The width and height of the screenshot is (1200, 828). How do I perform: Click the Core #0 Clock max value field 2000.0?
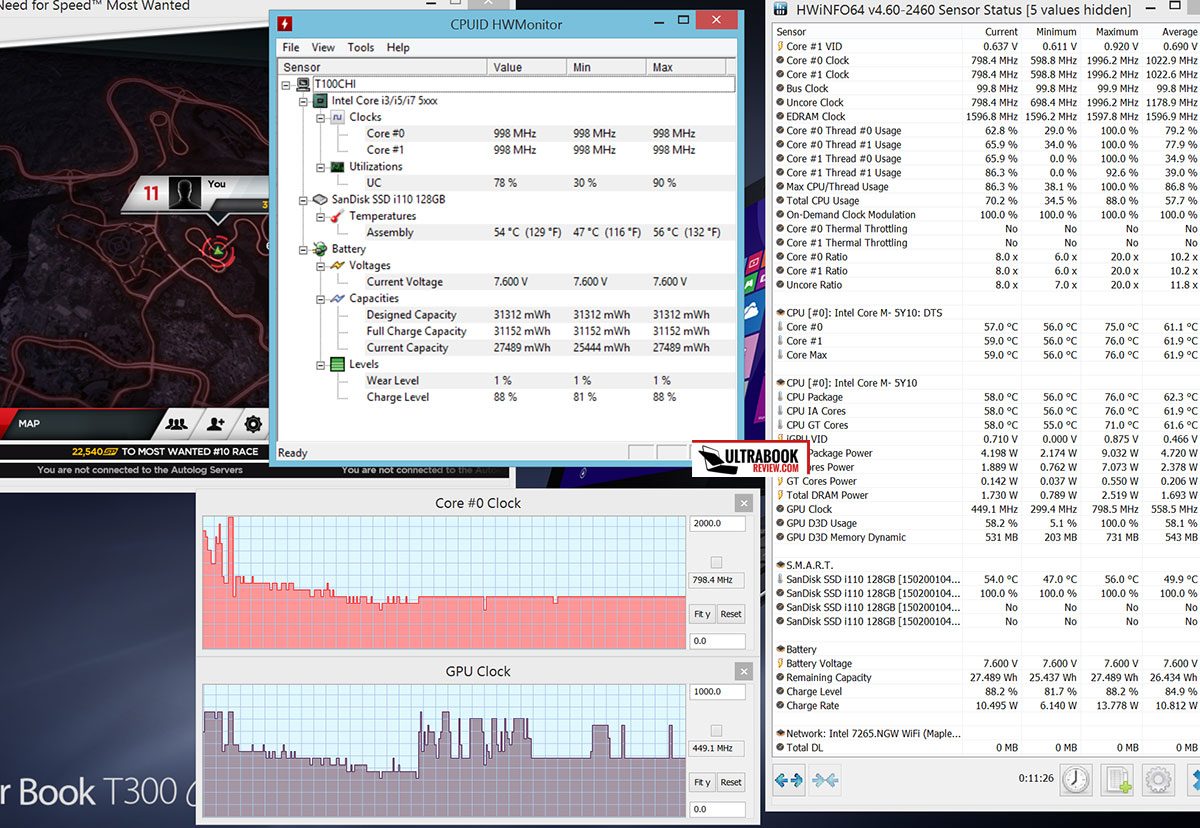717,523
